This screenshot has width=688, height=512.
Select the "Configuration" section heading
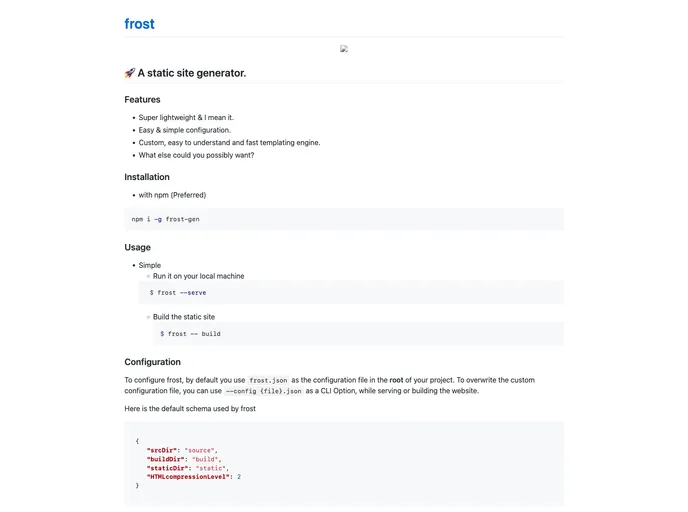click(x=153, y=362)
